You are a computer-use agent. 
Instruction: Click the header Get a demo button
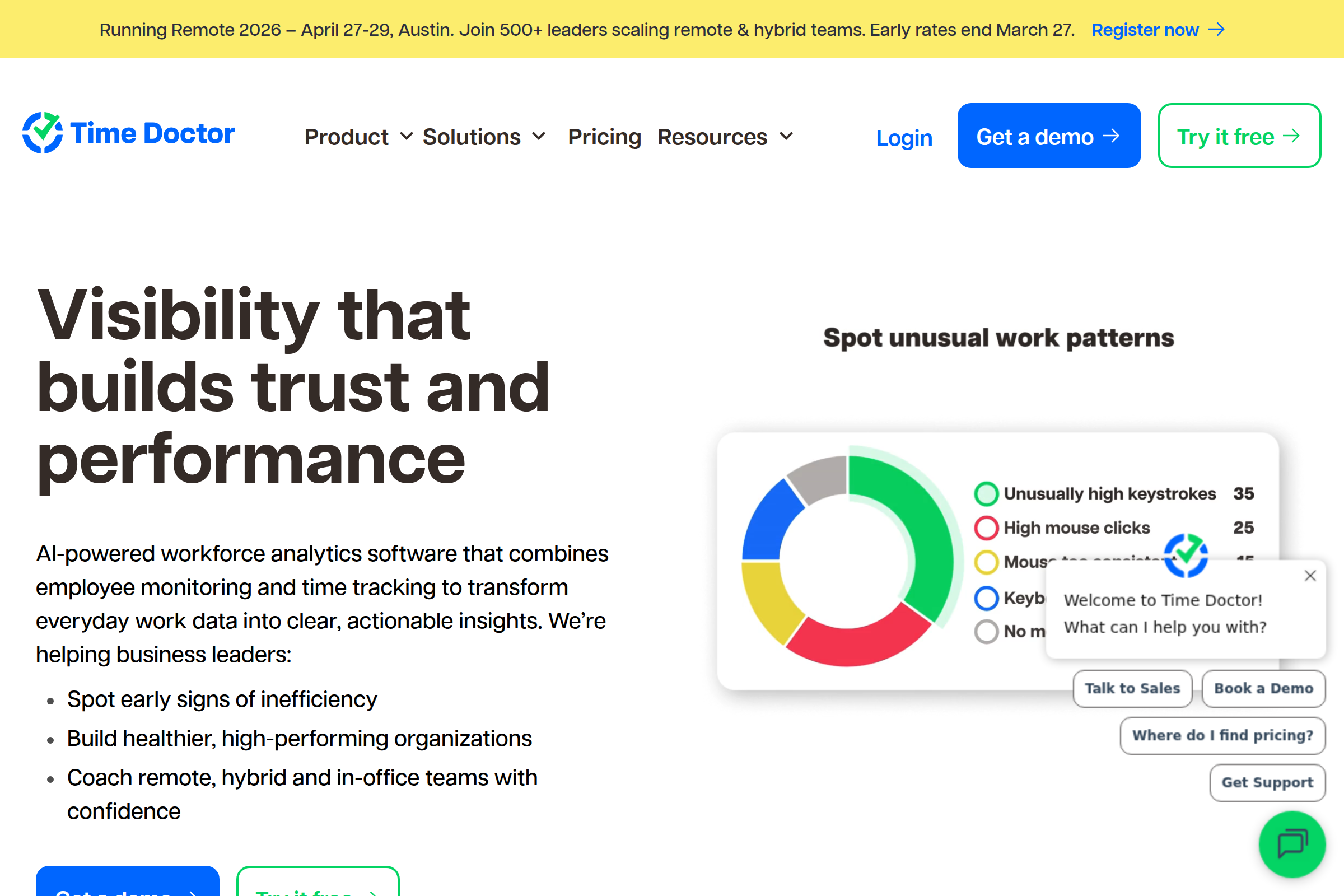[1048, 136]
